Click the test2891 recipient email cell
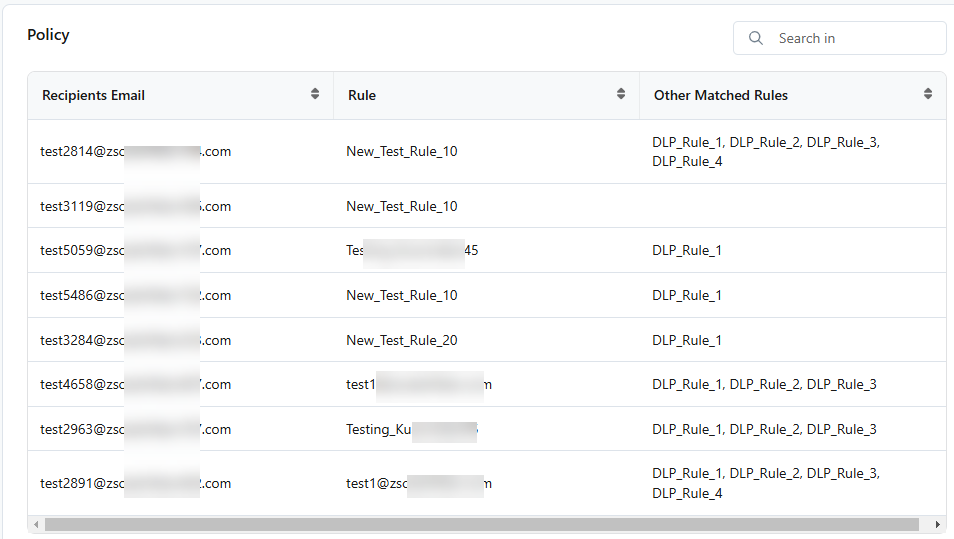 click(135, 483)
